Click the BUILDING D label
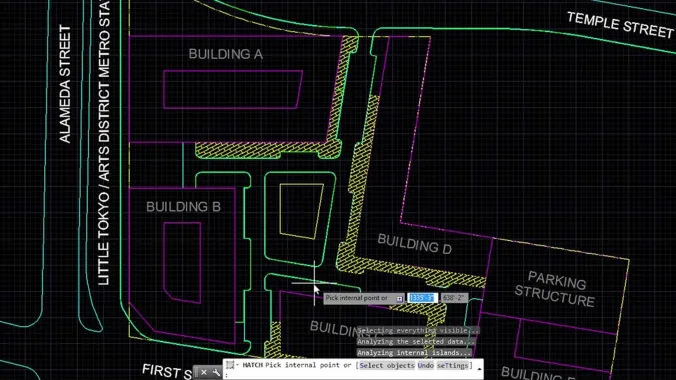The image size is (676, 380). (415, 244)
